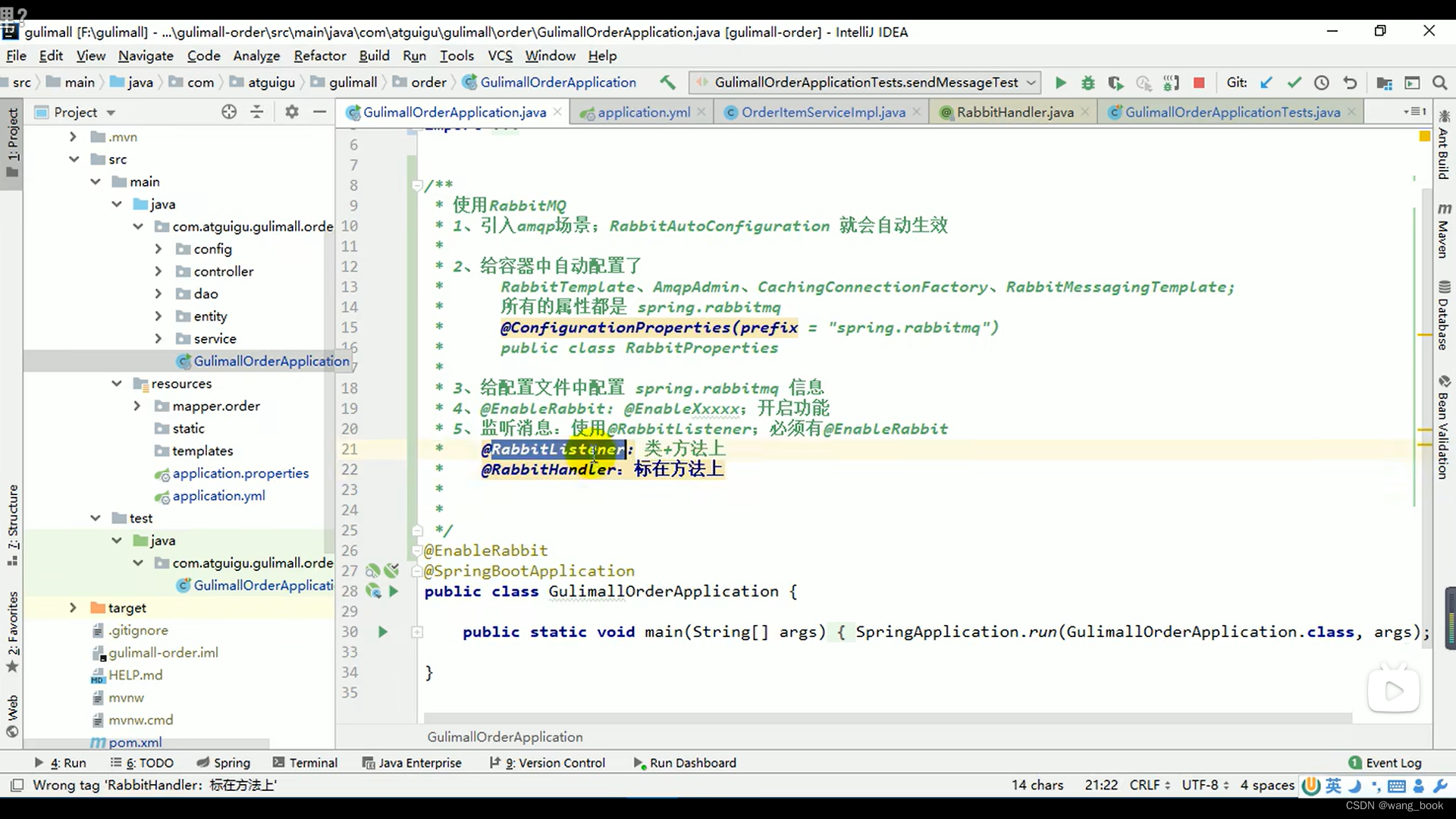The image size is (1456, 819).
Task: Close the GulimallOrderApplicationTests.java tab
Action: pos(1351,111)
